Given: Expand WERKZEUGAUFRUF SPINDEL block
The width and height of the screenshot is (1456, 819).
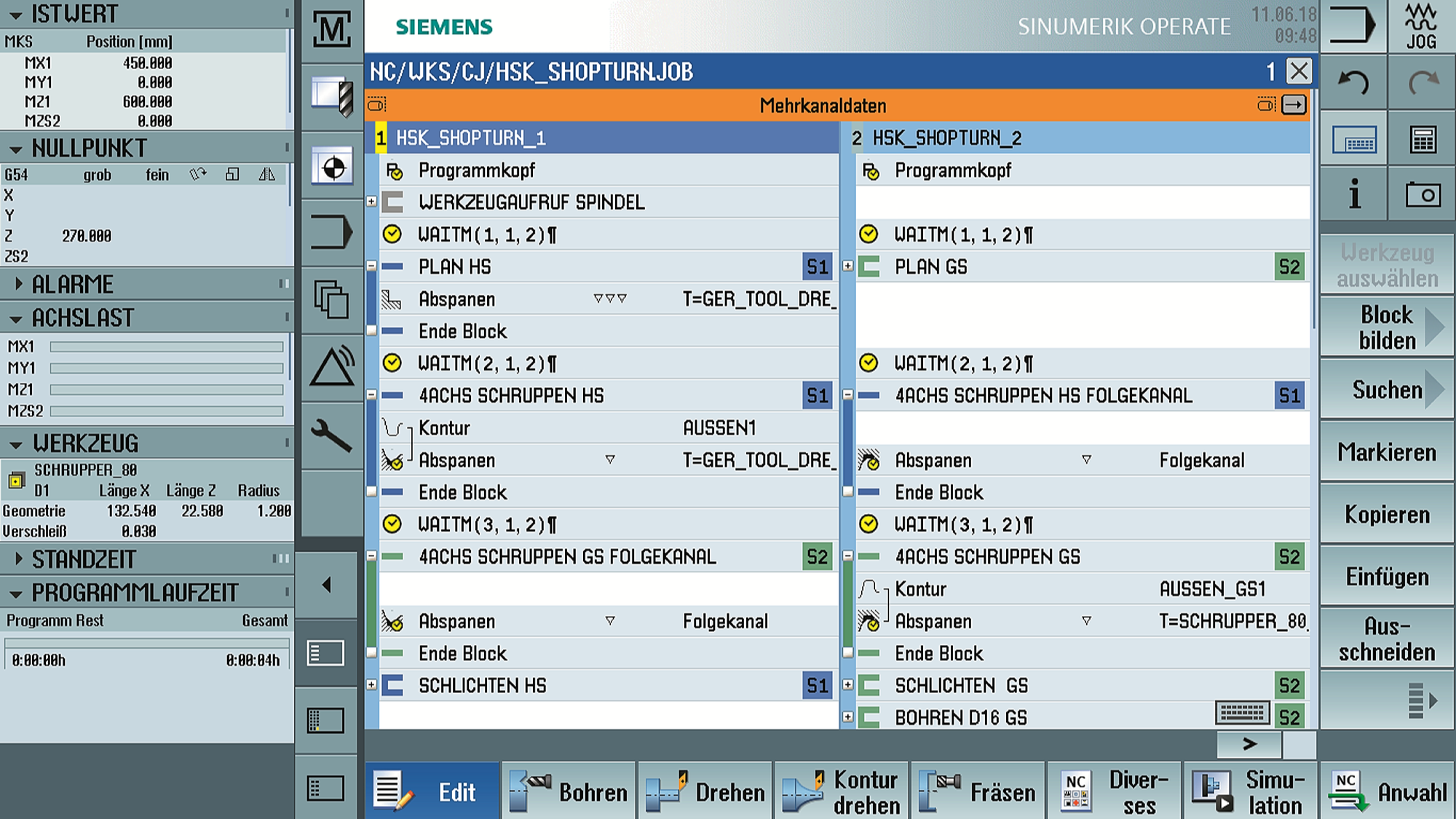Looking at the screenshot, I should 371,202.
